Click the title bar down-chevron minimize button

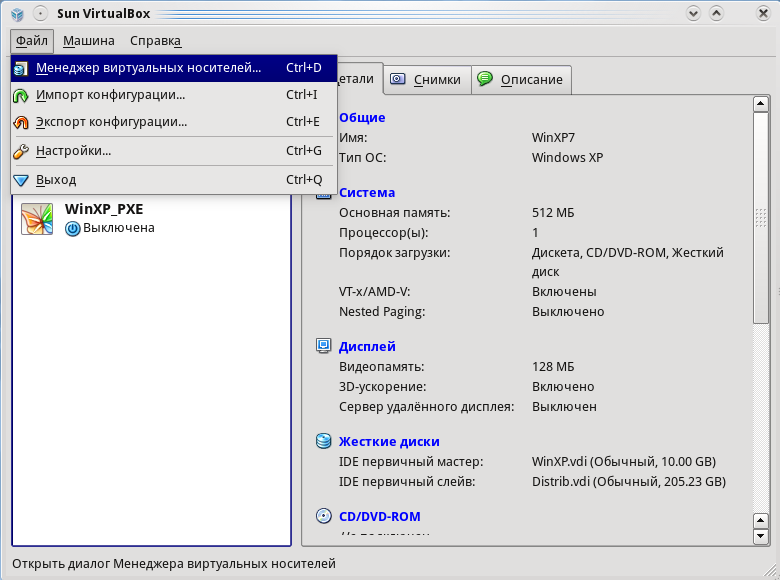[693, 13]
